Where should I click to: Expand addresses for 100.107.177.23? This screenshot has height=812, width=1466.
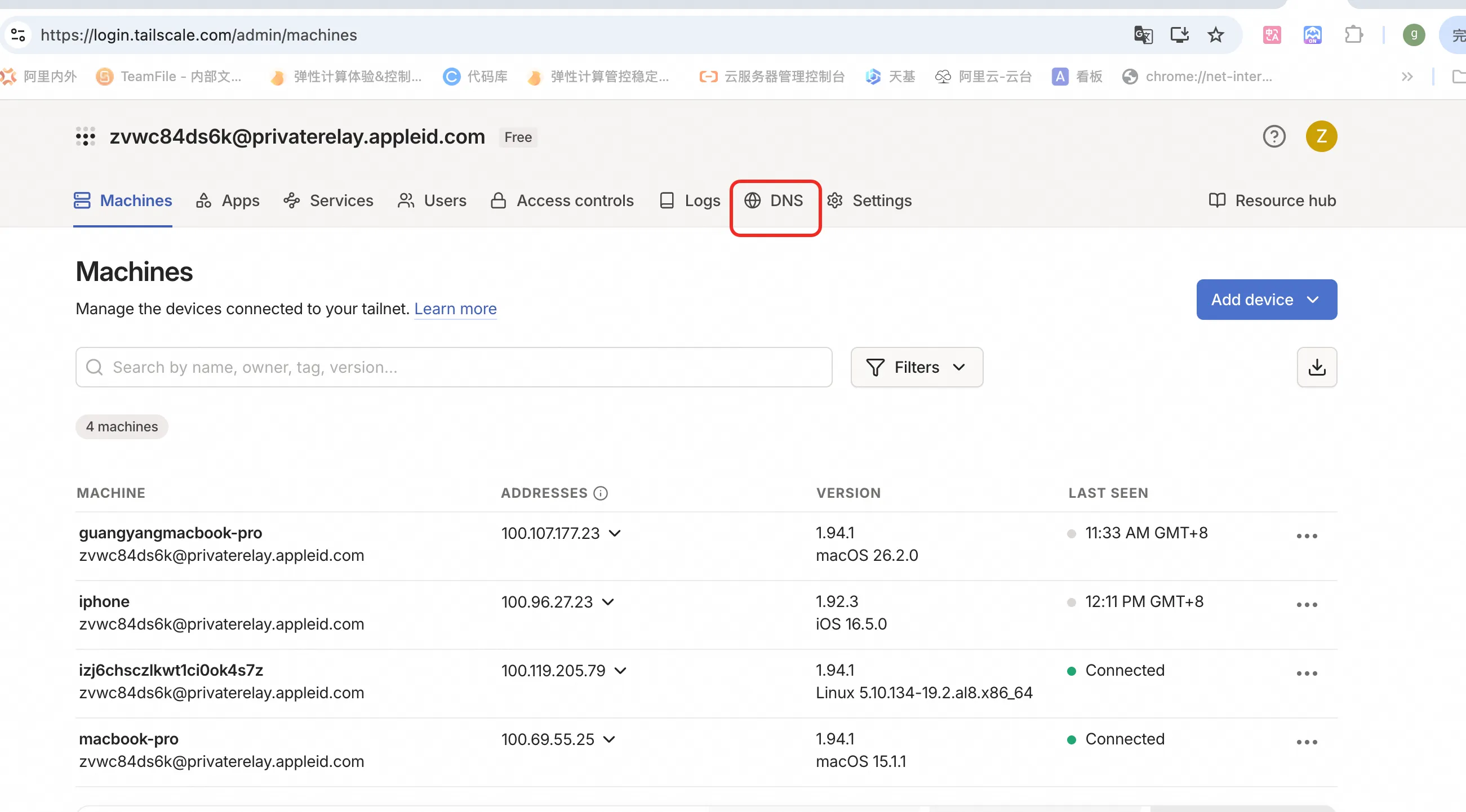[615, 533]
